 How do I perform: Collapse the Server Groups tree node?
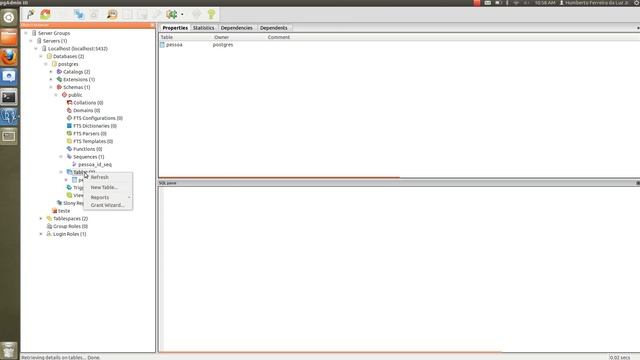(26, 33)
